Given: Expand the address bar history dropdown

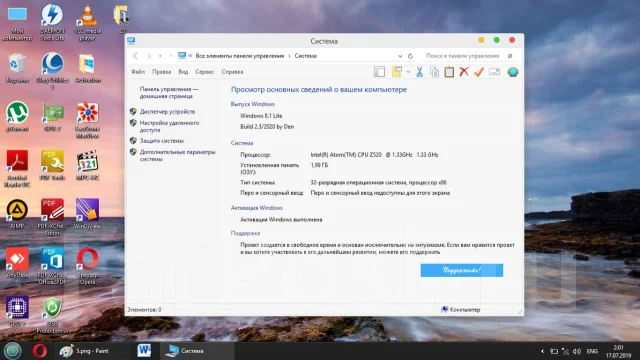Looking at the screenshot, I should [400, 56].
